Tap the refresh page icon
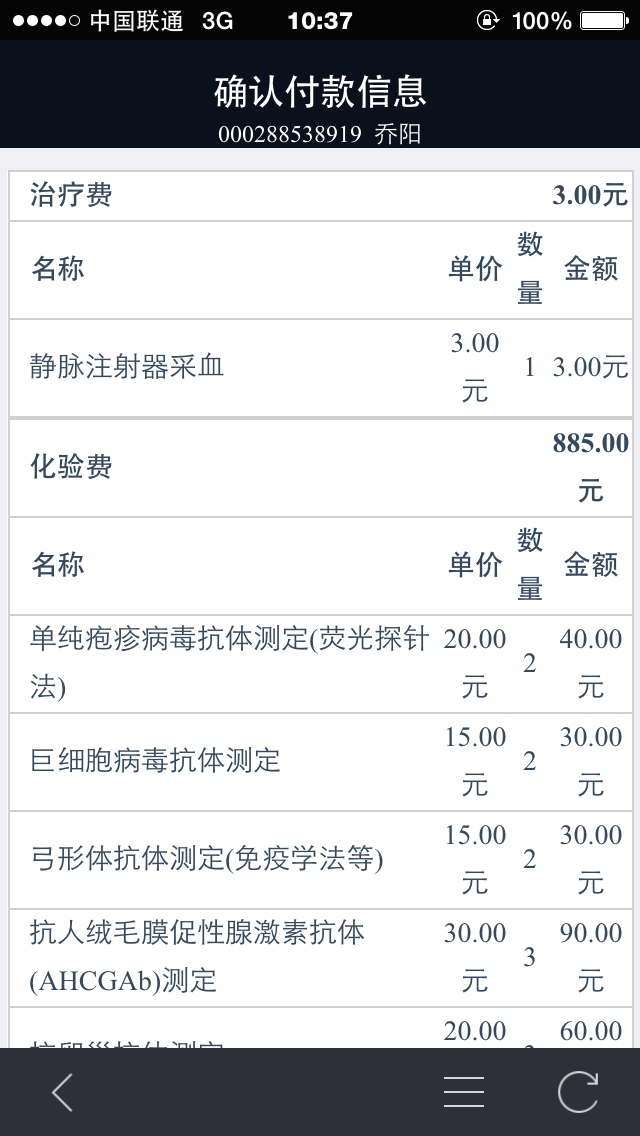 [x=578, y=1092]
